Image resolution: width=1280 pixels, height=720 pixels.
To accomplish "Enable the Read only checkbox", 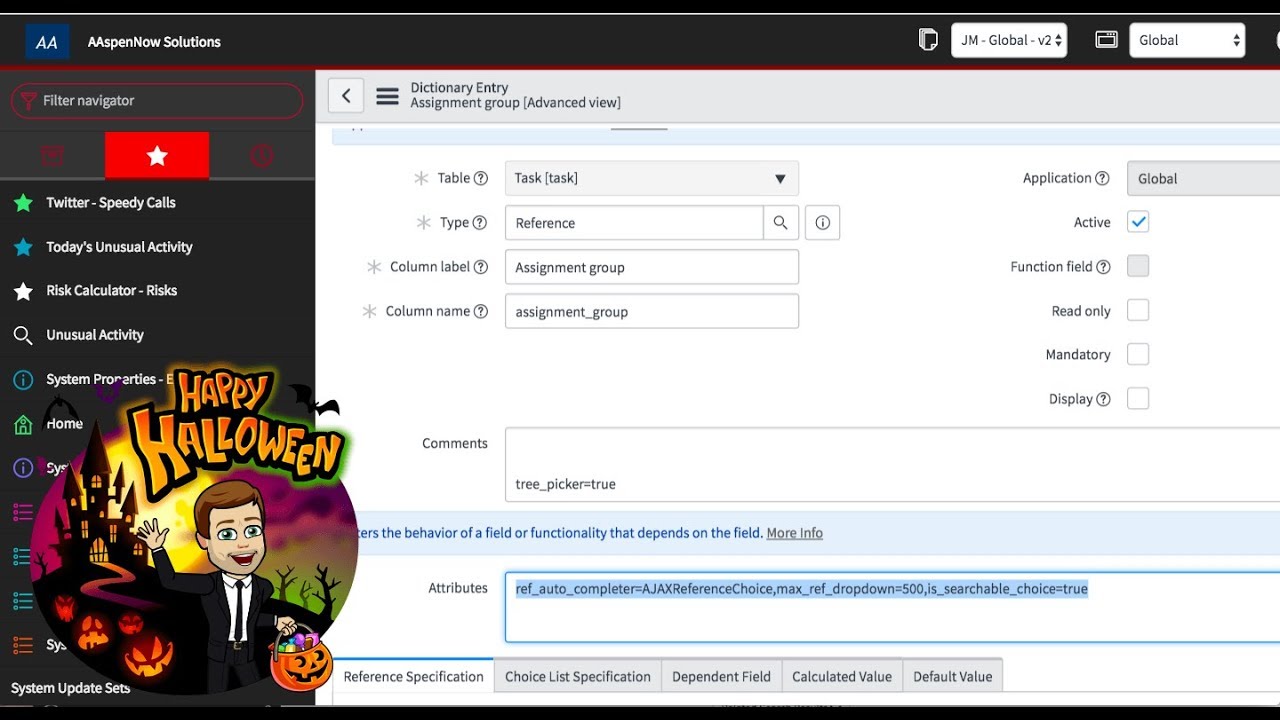I will pyautogui.click(x=1138, y=310).
